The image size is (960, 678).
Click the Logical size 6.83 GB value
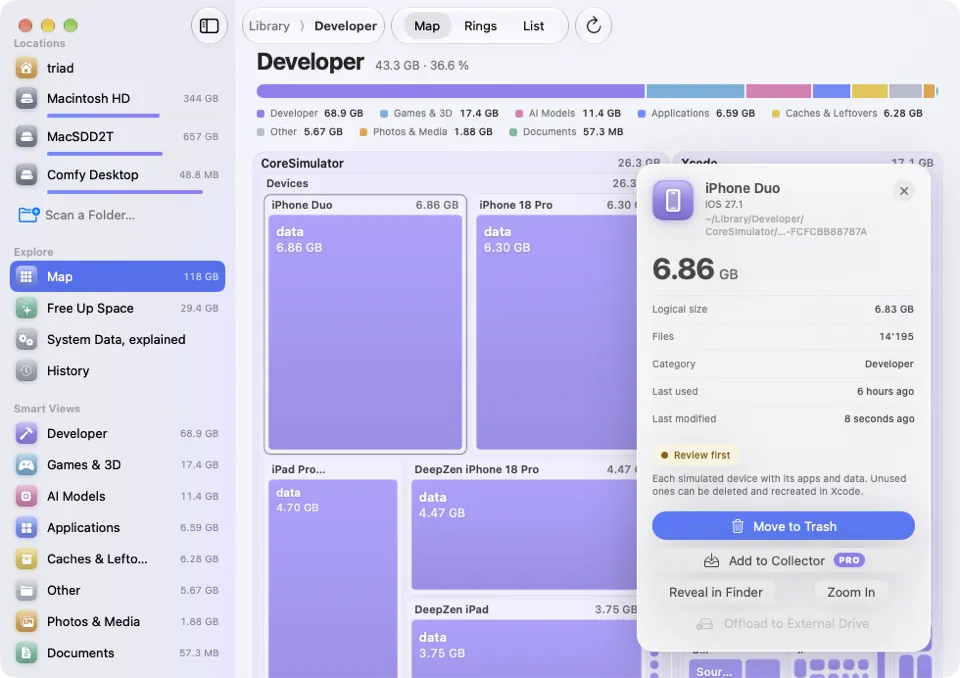click(894, 309)
